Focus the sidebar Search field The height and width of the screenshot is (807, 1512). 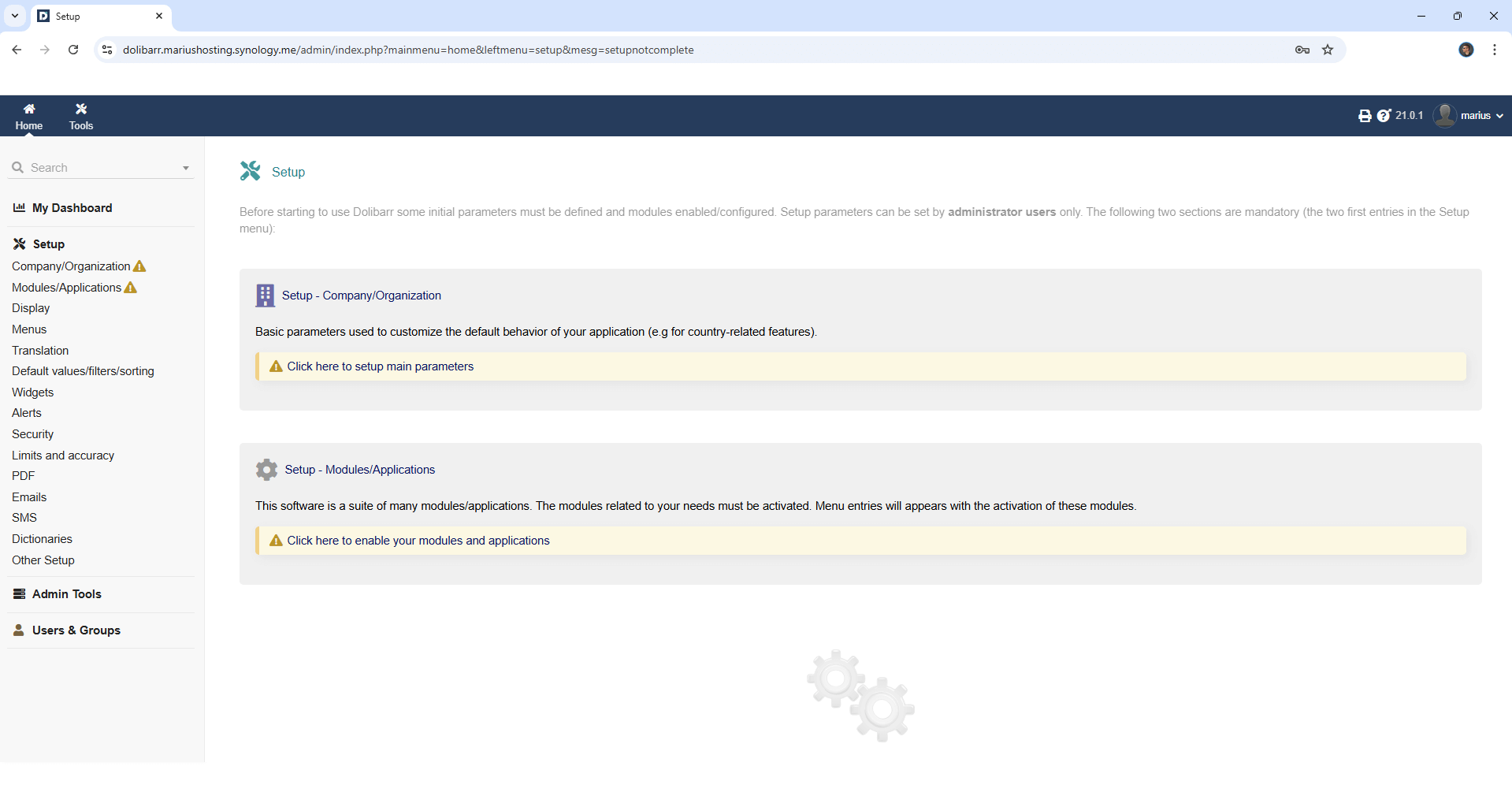pyautogui.click(x=101, y=168)
